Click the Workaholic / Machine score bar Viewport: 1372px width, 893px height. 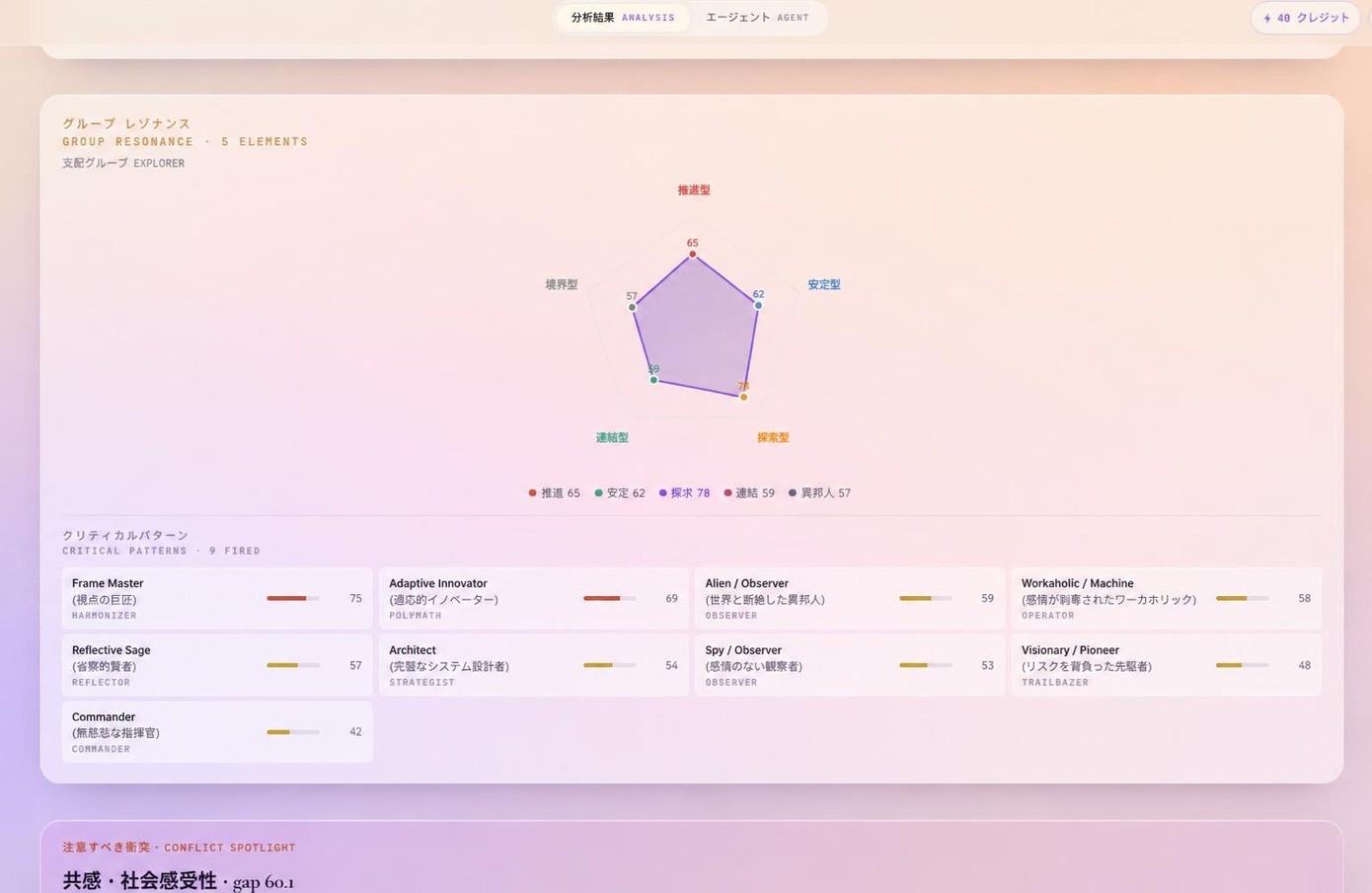coord(1243,599)
